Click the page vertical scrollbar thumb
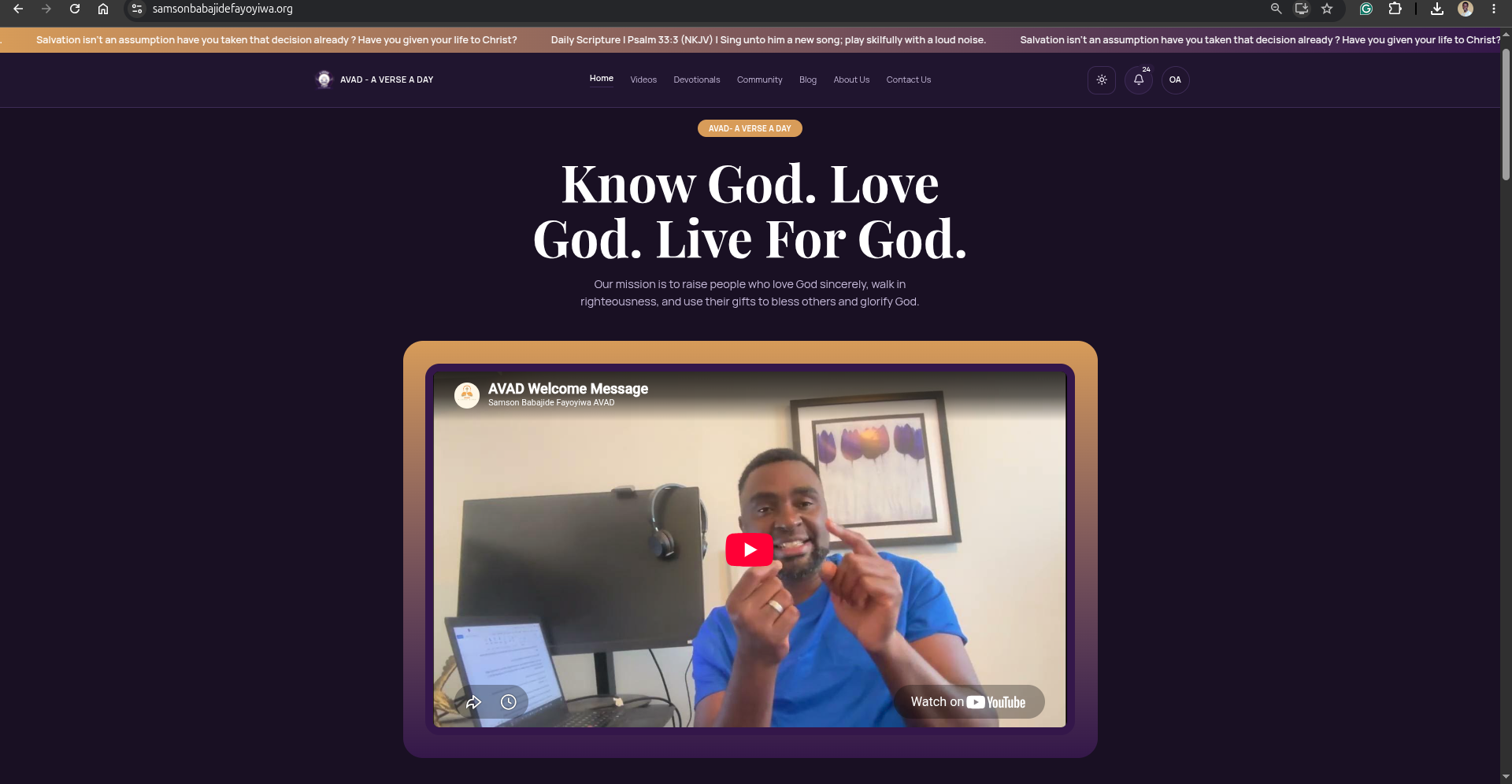The height and width of the screenshot is (784, 1512). click(1506, 114)
